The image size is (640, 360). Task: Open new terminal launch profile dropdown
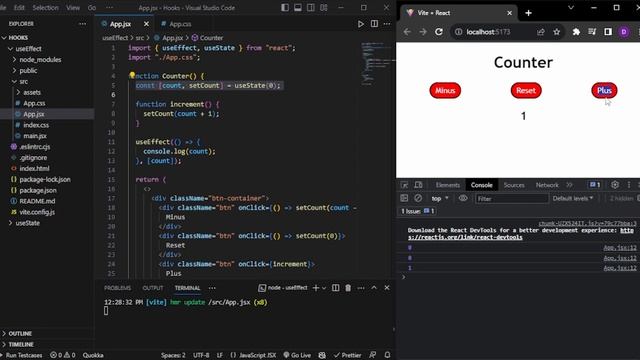pos(324,288)
